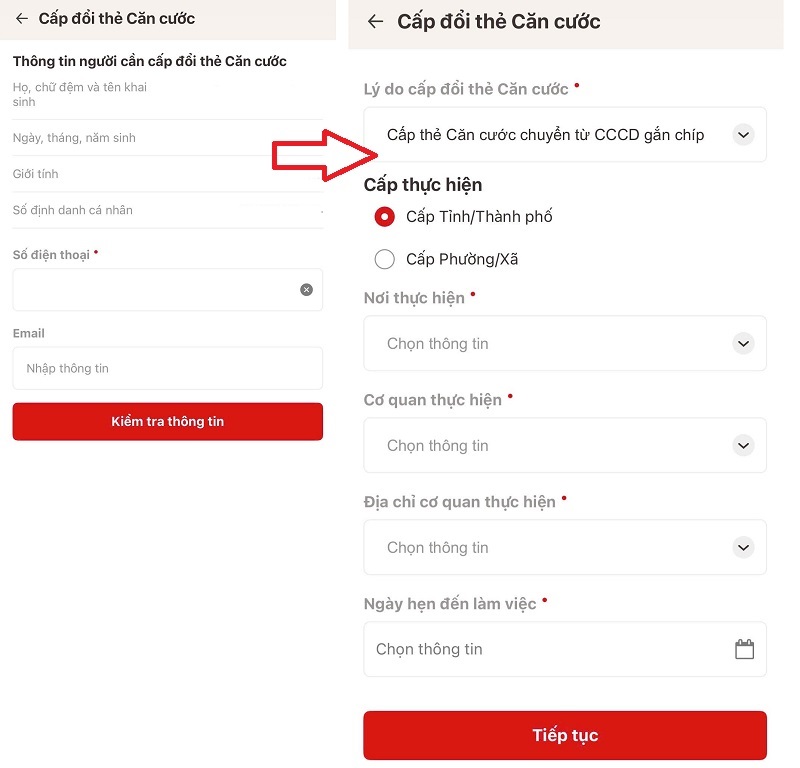Screen dimensions: 800x768
Task: Click the Ngày, tháng, năm sinh row
Action: [x=167, y=138]
